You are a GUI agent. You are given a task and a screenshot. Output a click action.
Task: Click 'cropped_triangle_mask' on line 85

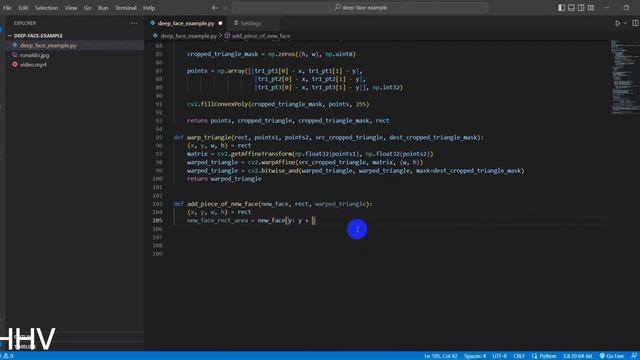coord(222,54)
